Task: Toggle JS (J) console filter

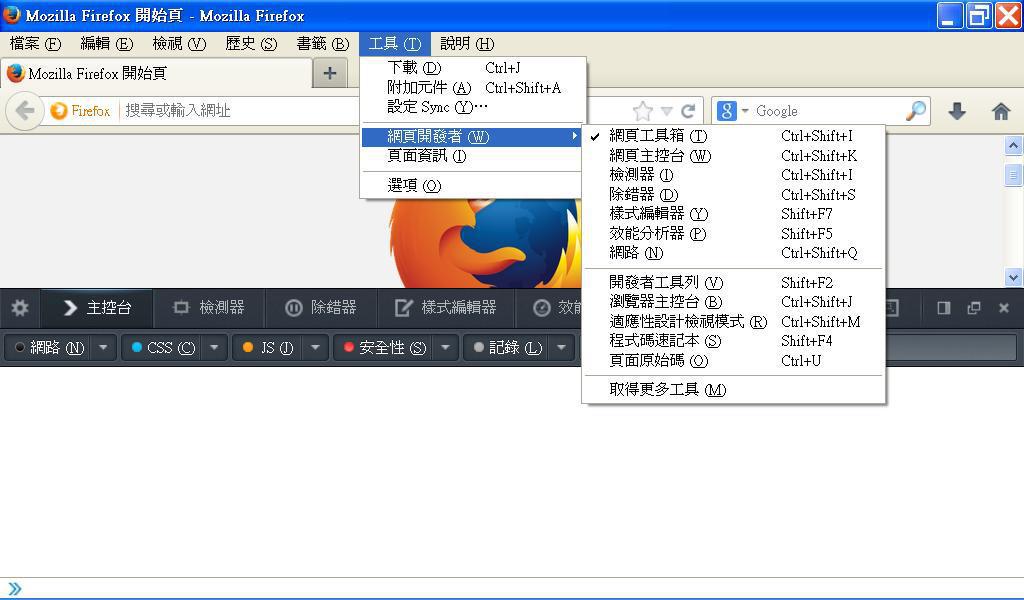Action: pyautogui.click(x=267, y=348)
